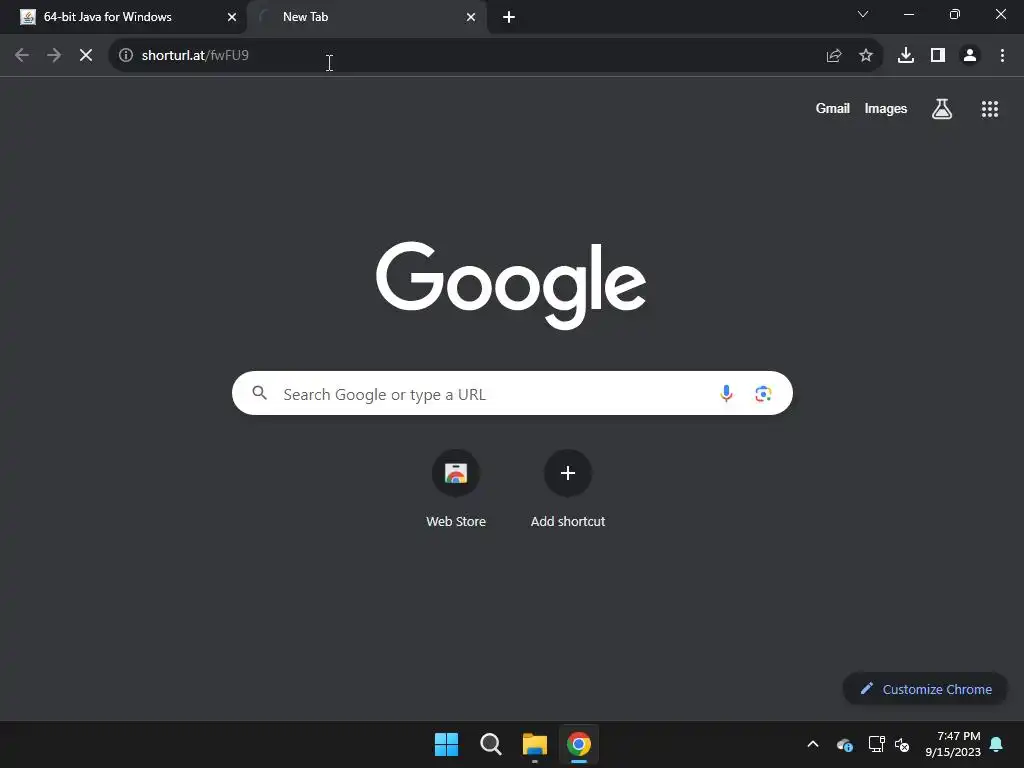Image resolution: width=1024 pixels, height=768 pixels.
Task: Toggle the Chrome side panel
Action: click(938, 56)
